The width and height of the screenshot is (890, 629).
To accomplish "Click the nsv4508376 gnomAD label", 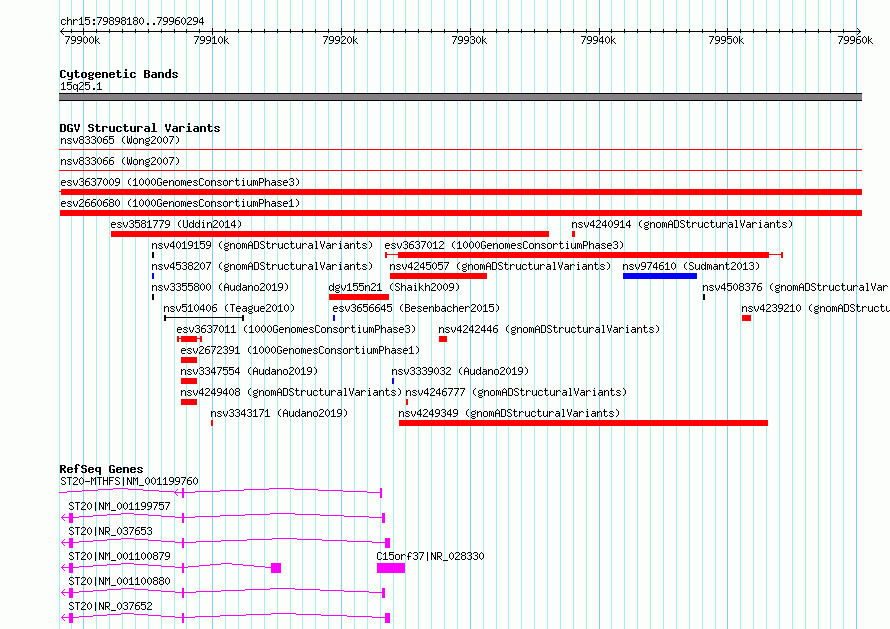I will click(x=796, y=287).
